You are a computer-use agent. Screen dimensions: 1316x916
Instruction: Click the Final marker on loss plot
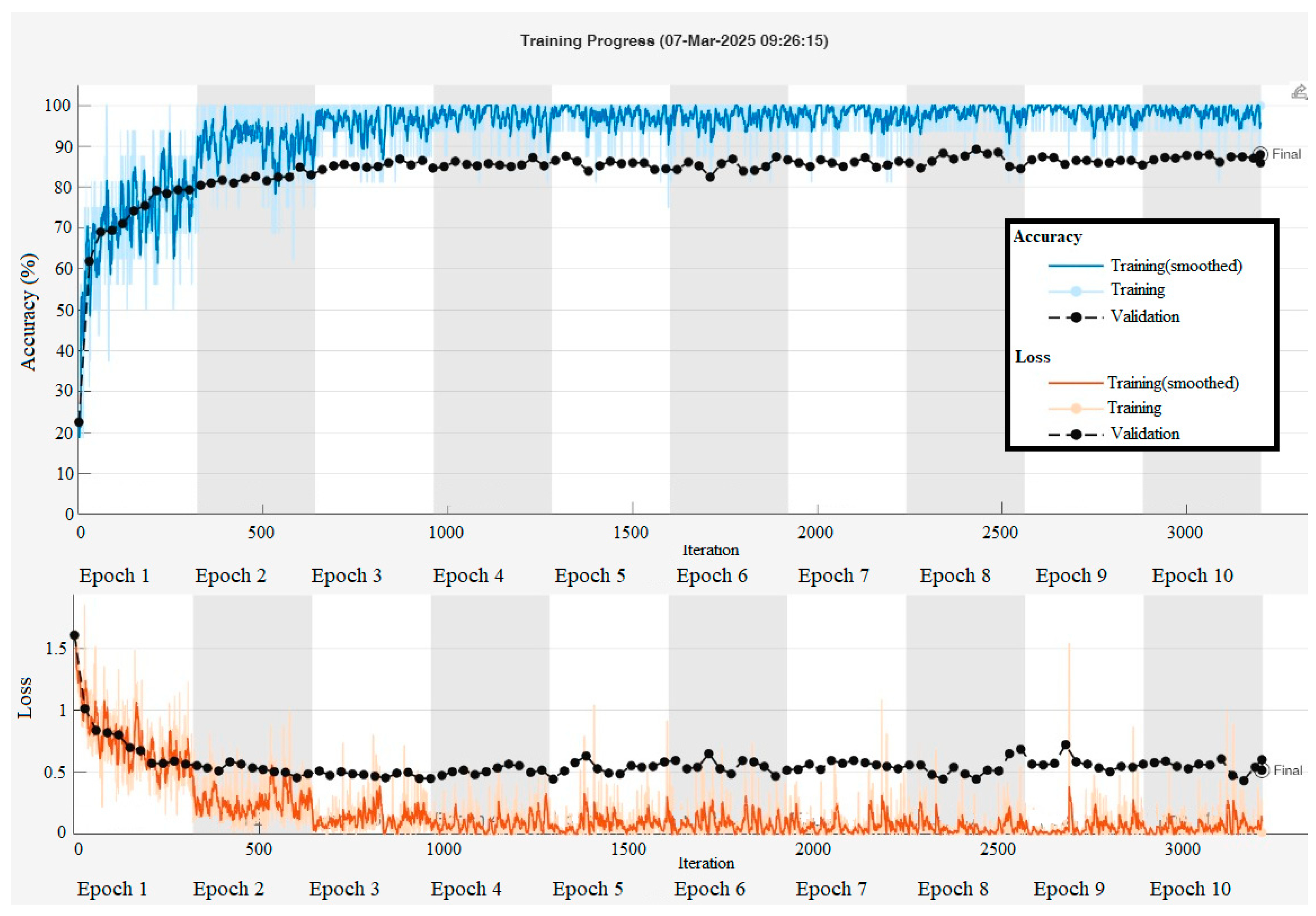[1261, 770]
